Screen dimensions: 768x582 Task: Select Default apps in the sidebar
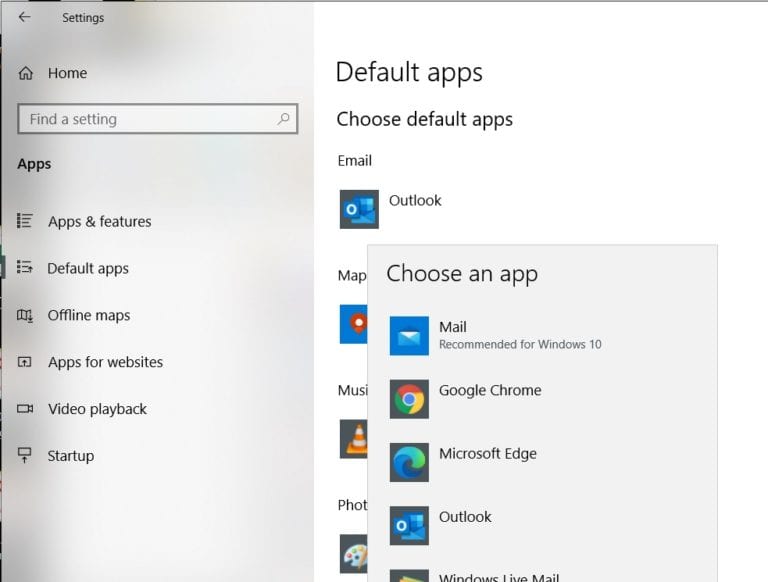[88, 268]
